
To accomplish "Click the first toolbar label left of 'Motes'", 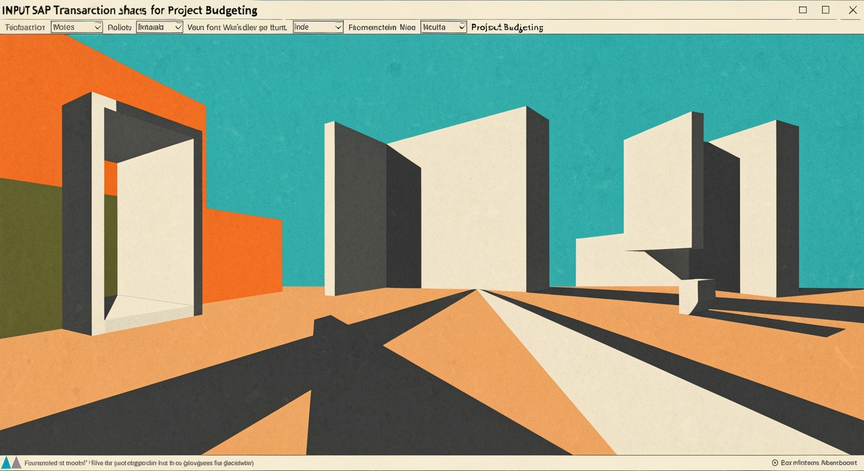I will (x=25, y=27).
